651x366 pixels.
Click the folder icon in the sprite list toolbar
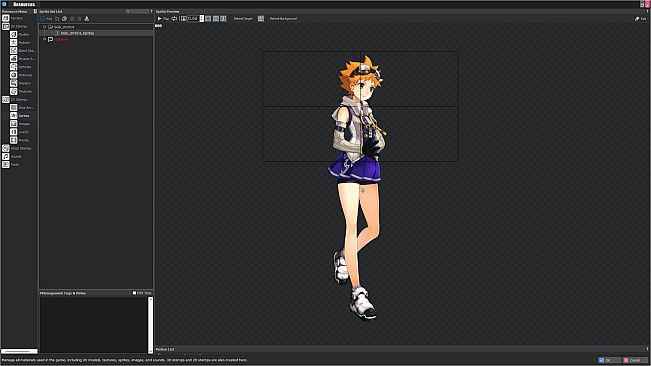tap(57, 19)
